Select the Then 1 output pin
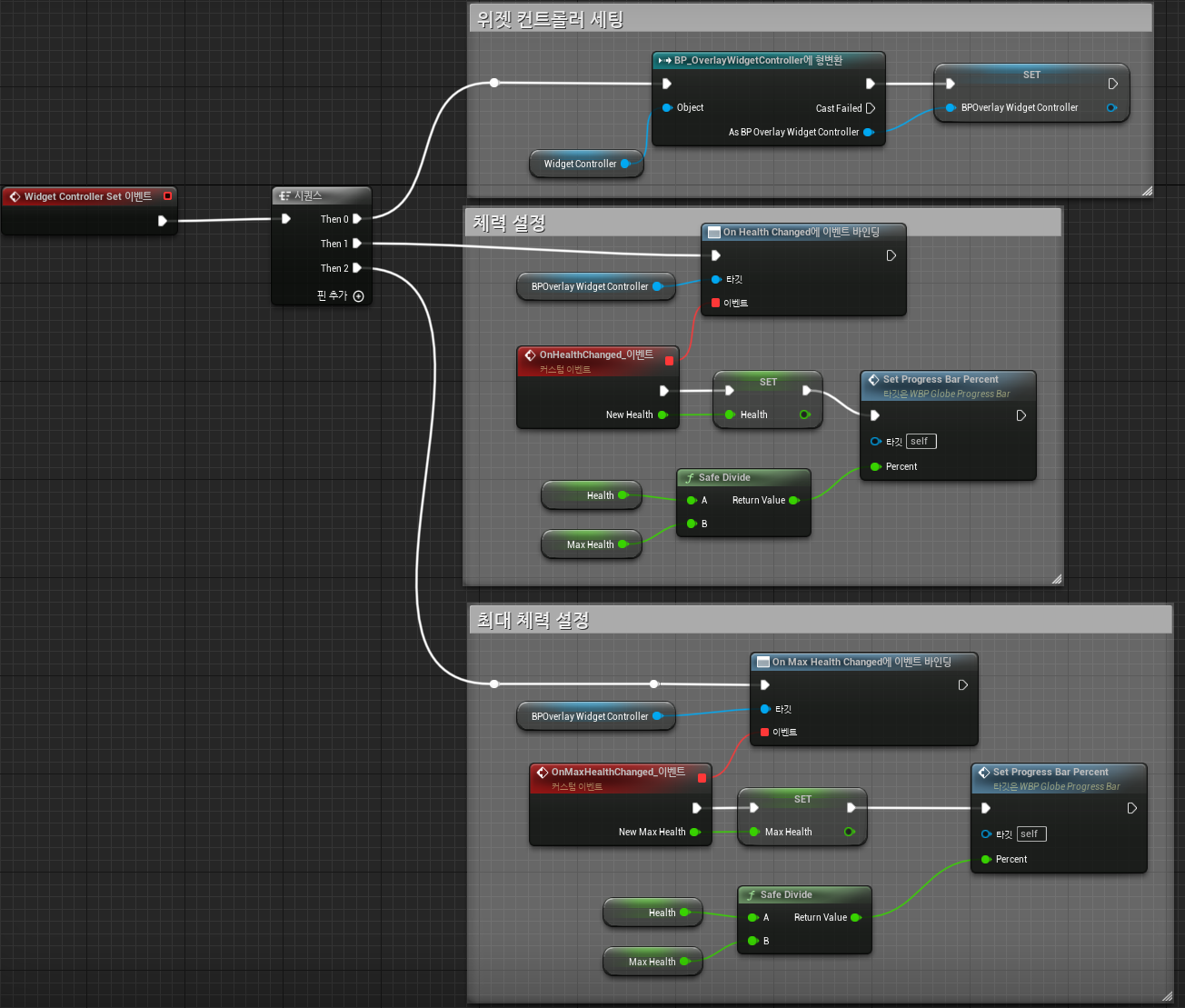Image resolution: width=1185 pixels, height=1008 pixels. [357, 244]
